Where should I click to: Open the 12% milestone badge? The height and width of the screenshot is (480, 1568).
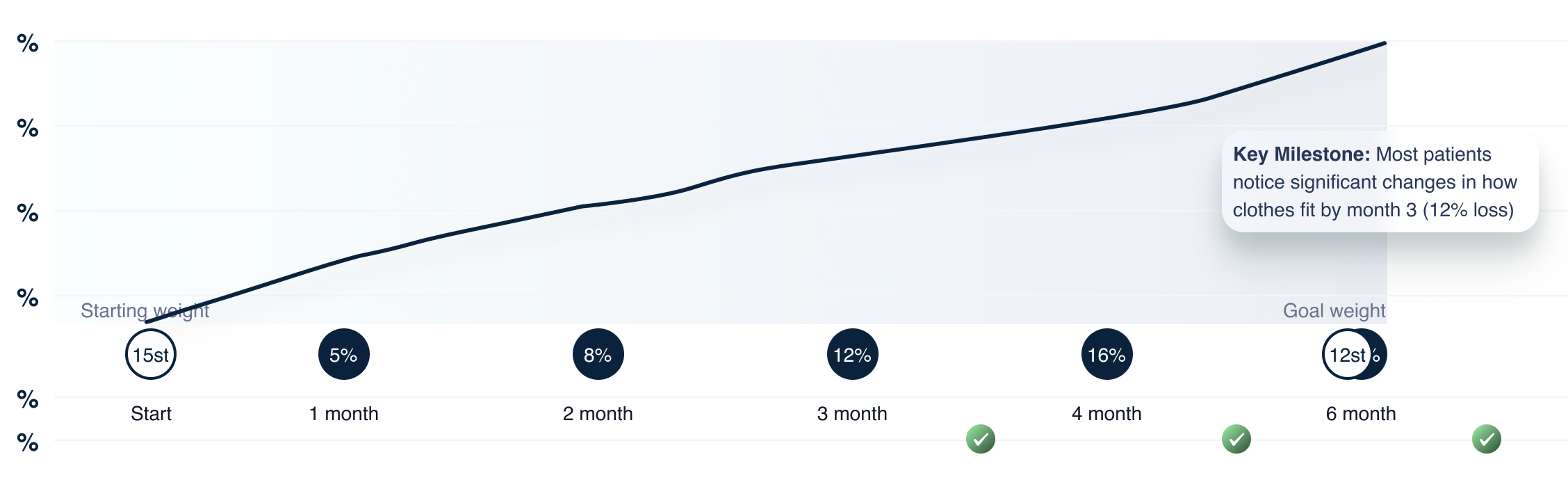[853, 354]
